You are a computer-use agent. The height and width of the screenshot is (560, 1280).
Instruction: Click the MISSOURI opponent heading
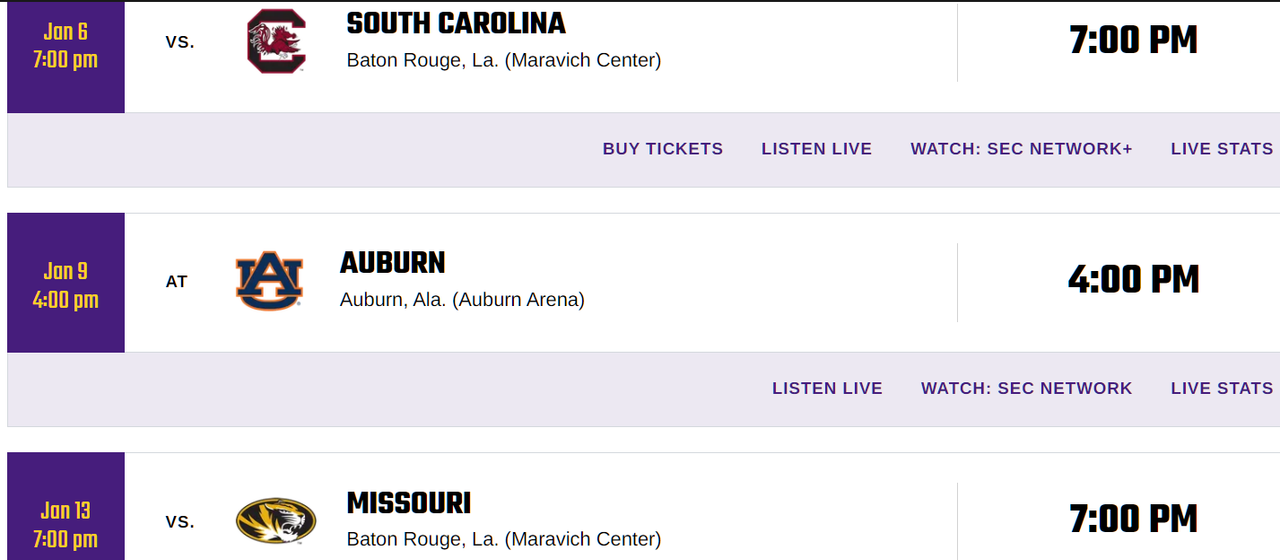pyautogui.click(x=408, y=503)
